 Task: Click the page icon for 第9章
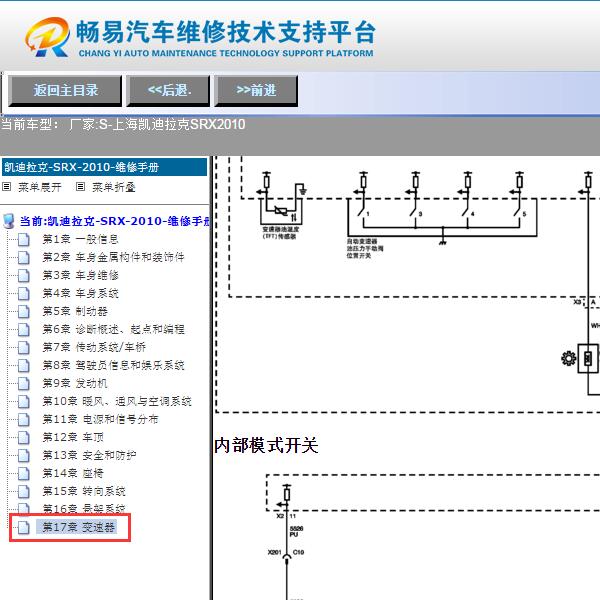click(24, 383)
